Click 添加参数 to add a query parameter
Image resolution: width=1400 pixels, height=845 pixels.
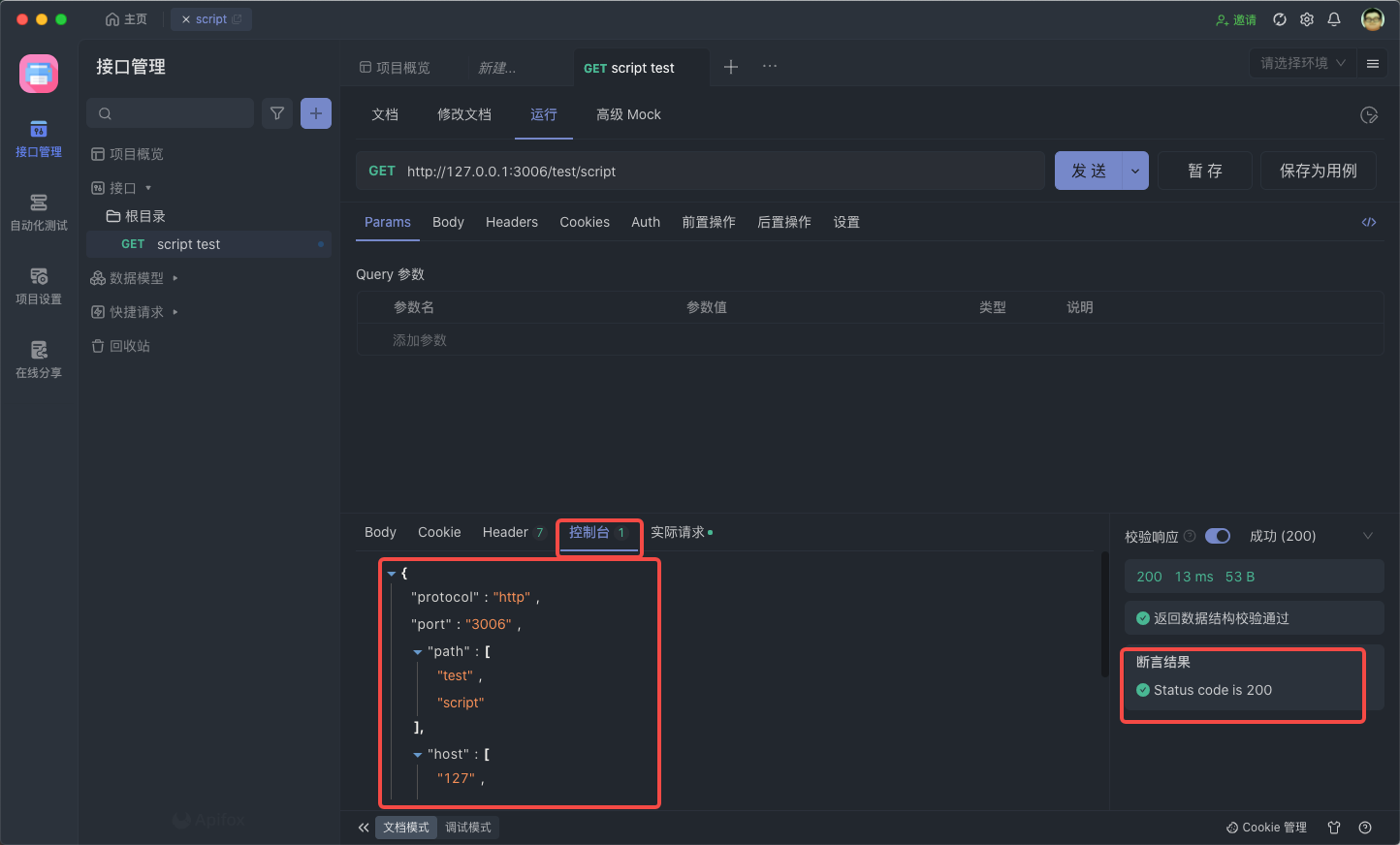pyautogui.click(x=420, y=339)
